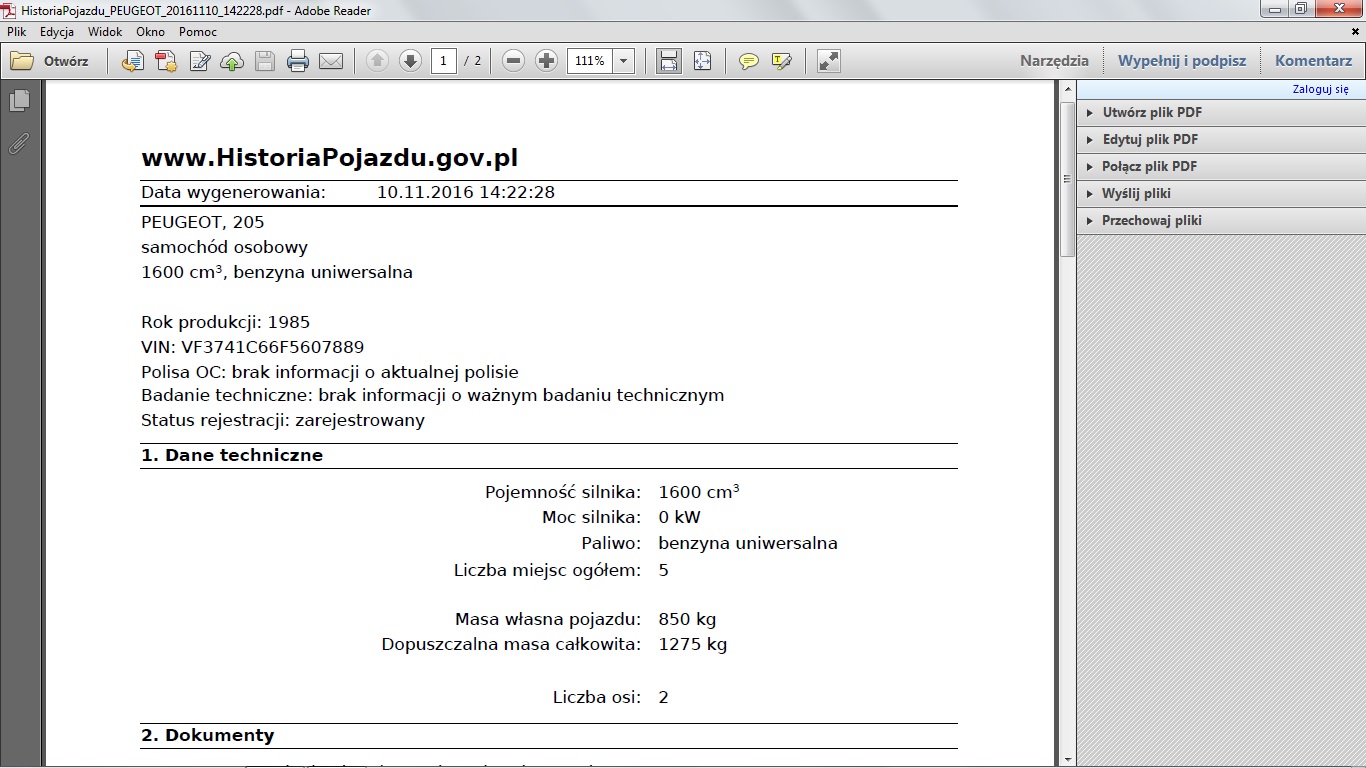The width and height of the screenshot is (1366, 768).
Task: Click the print document icon
Action: [298, 61]
